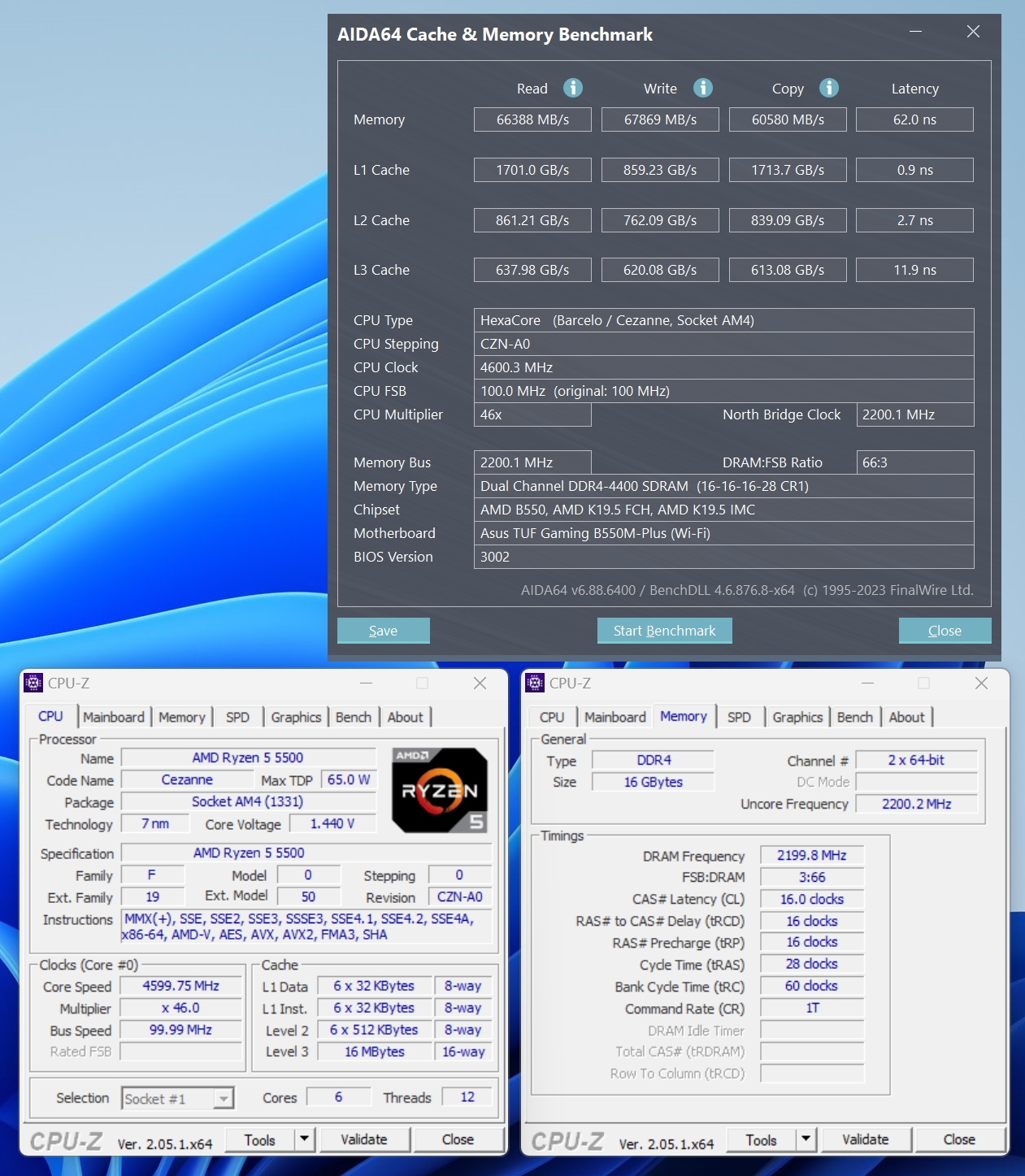The height and width of the screenshot is (1176, 1025).
Task: Open Mainboard tab in the CPU-Z window showing Timings
Action: [x=615, y=717]
